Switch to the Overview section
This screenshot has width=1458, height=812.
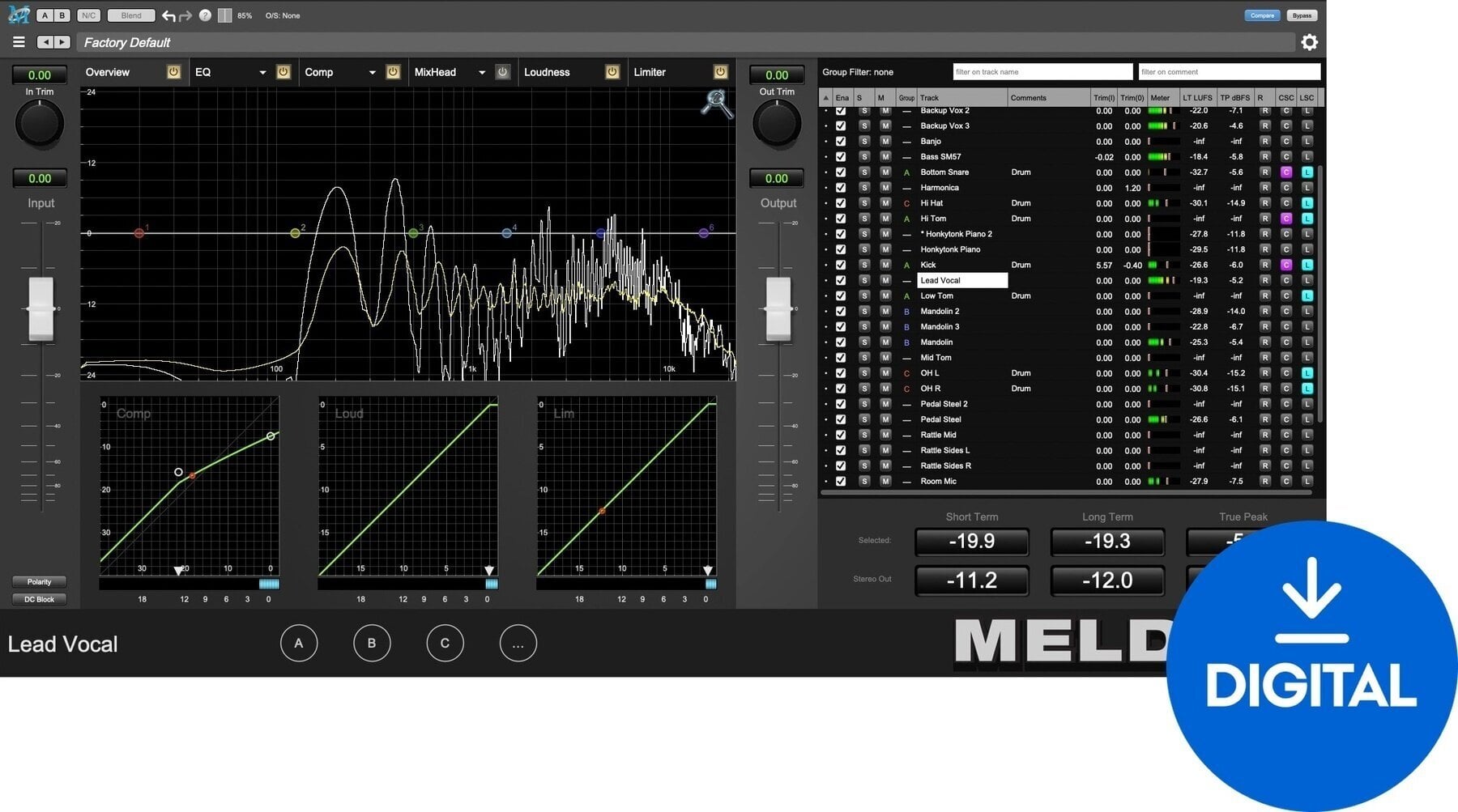108,72
